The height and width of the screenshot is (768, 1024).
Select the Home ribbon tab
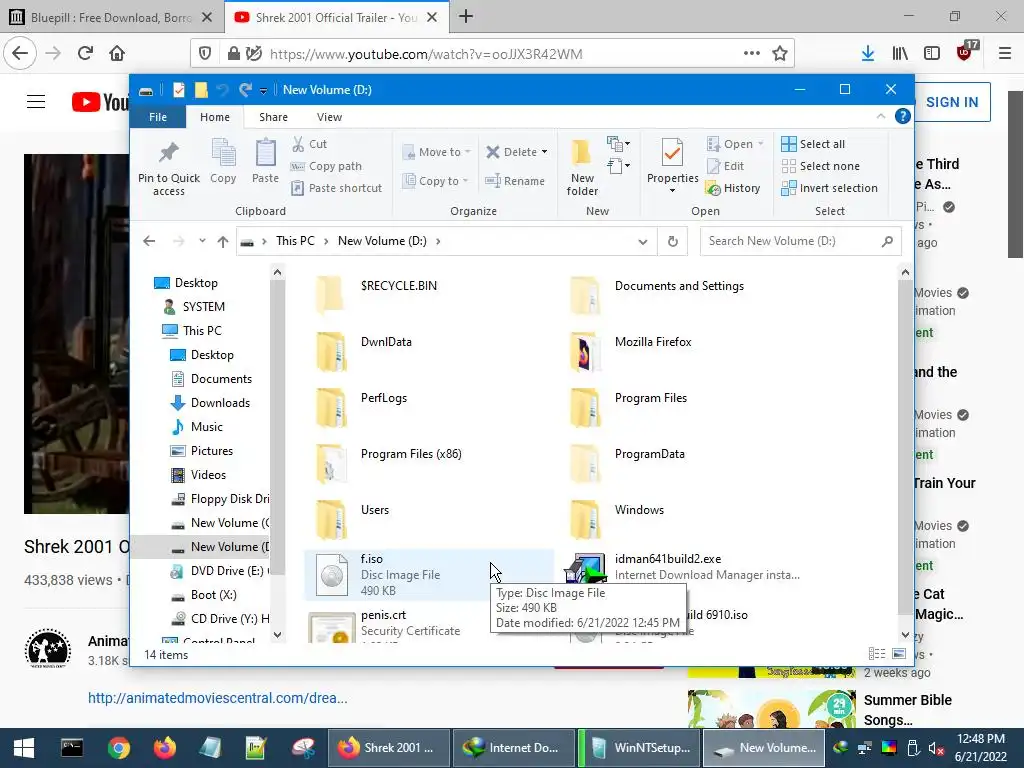tap(215, 117)
